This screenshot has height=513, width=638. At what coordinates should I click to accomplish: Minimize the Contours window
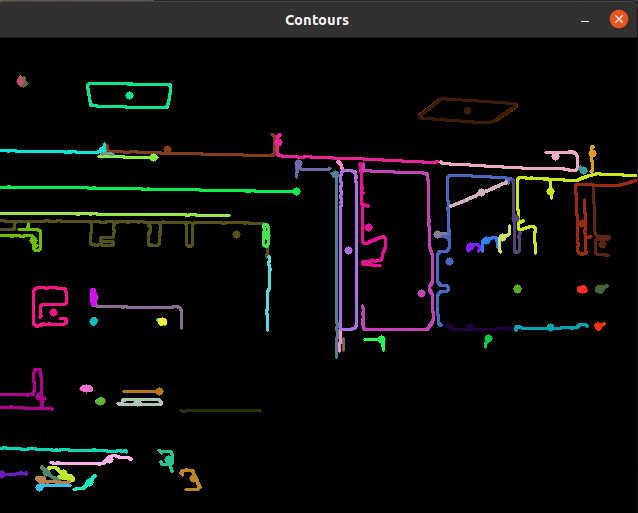click(585, 20)
